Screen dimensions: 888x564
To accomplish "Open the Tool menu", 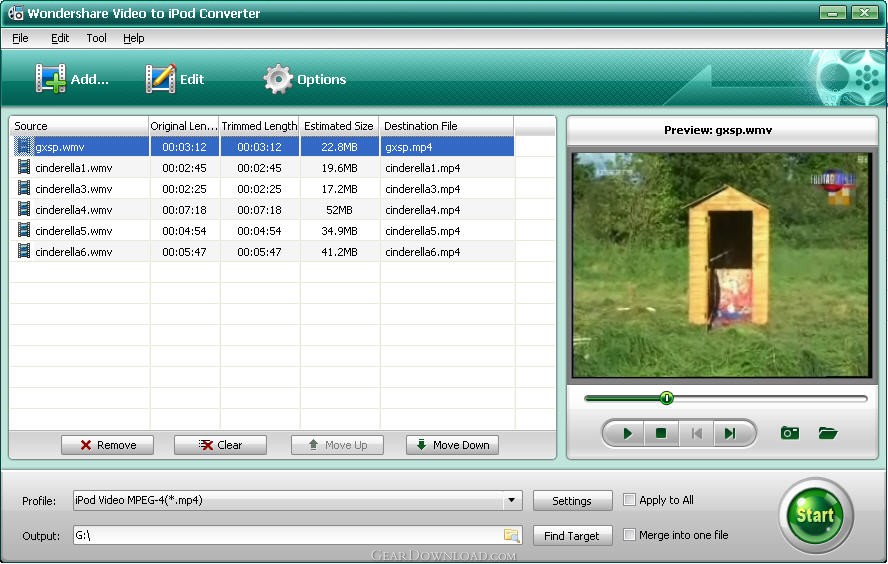I will click(x=96, y=38).
